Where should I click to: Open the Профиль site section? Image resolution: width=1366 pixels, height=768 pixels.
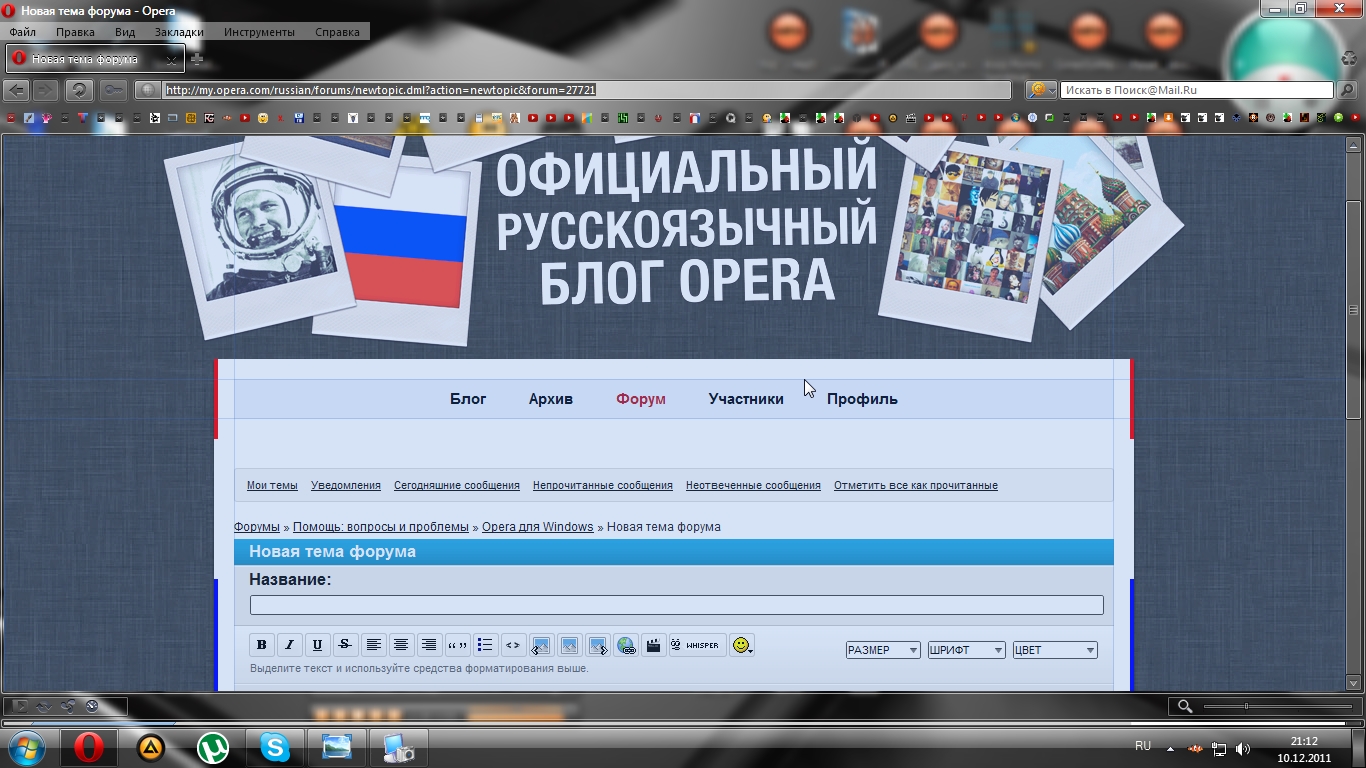point(862,399)
